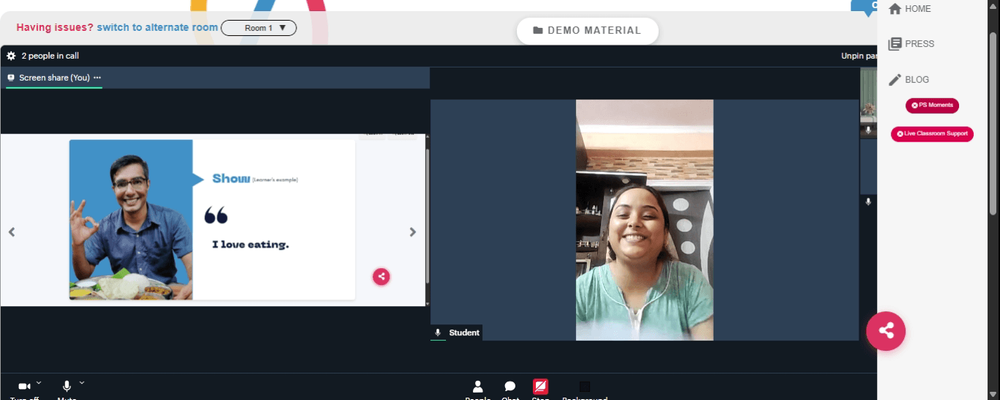Click the folder icon on Demo Material
1000x400 pixels.
(538, 31)
